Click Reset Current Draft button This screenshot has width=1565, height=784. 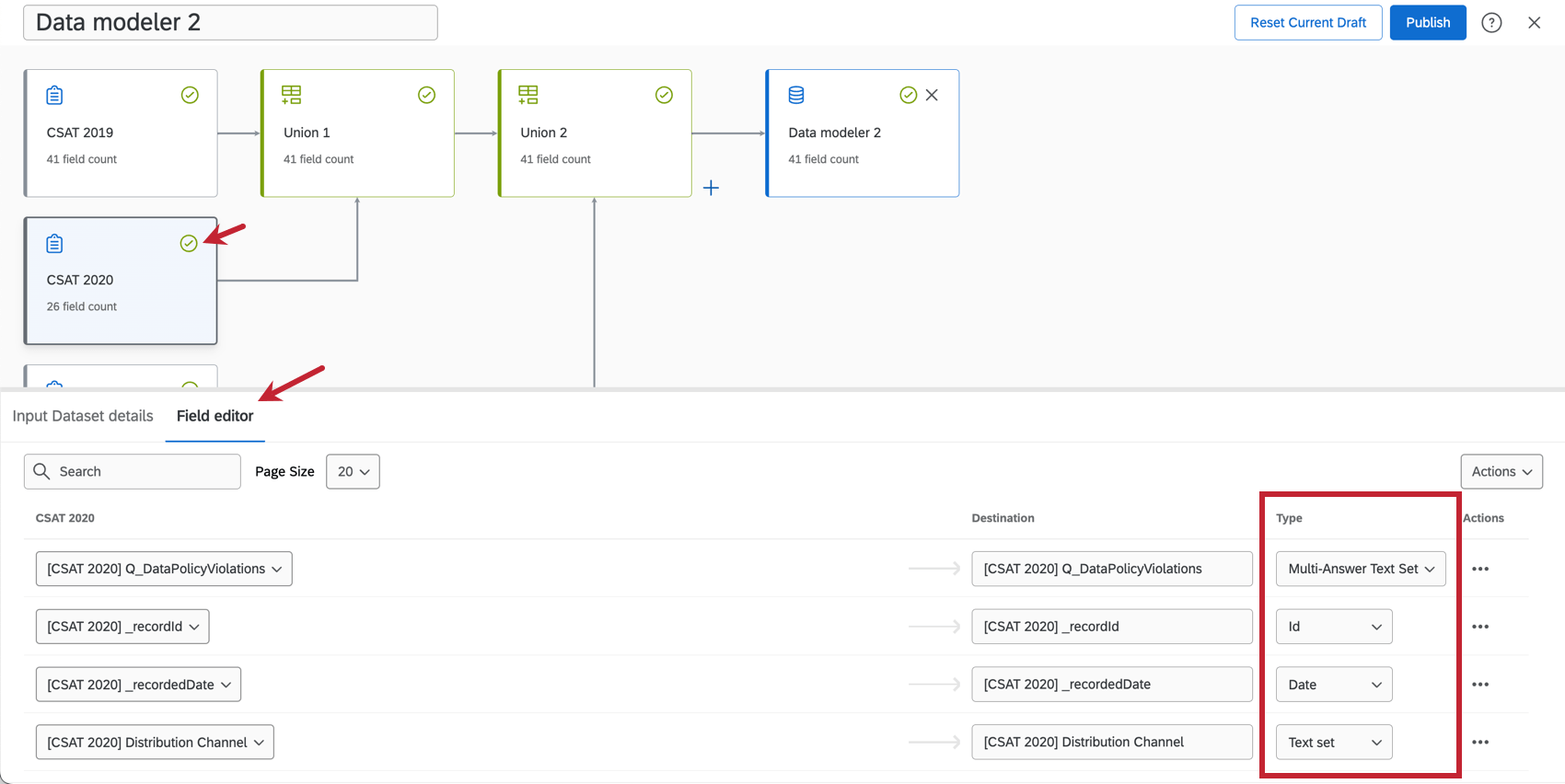coord(1307,23)
